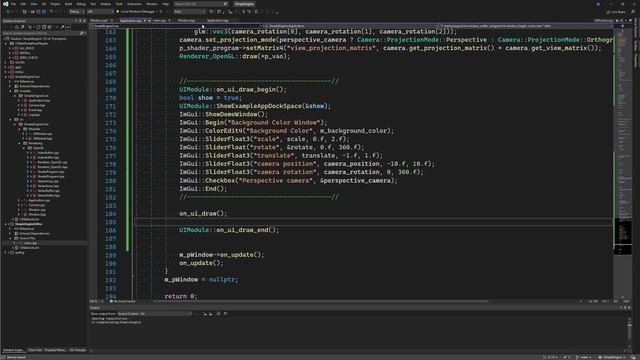Viewport: 640px width, 360px height.
Task: Toggle word wrap in Output pane
Action: tap(226, 313)
